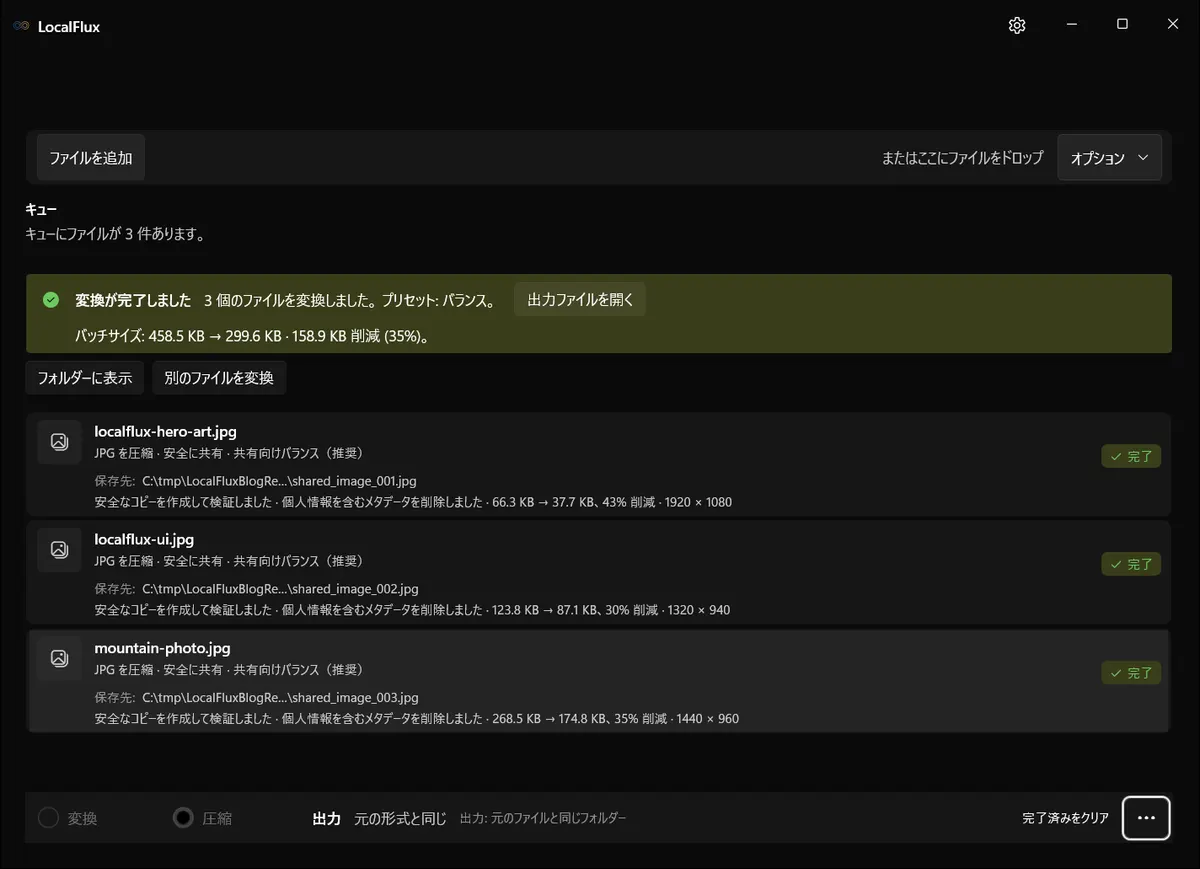Expand the オプション dropdown
Viewport: 1200px width, 869px height.
point(1109,158)
